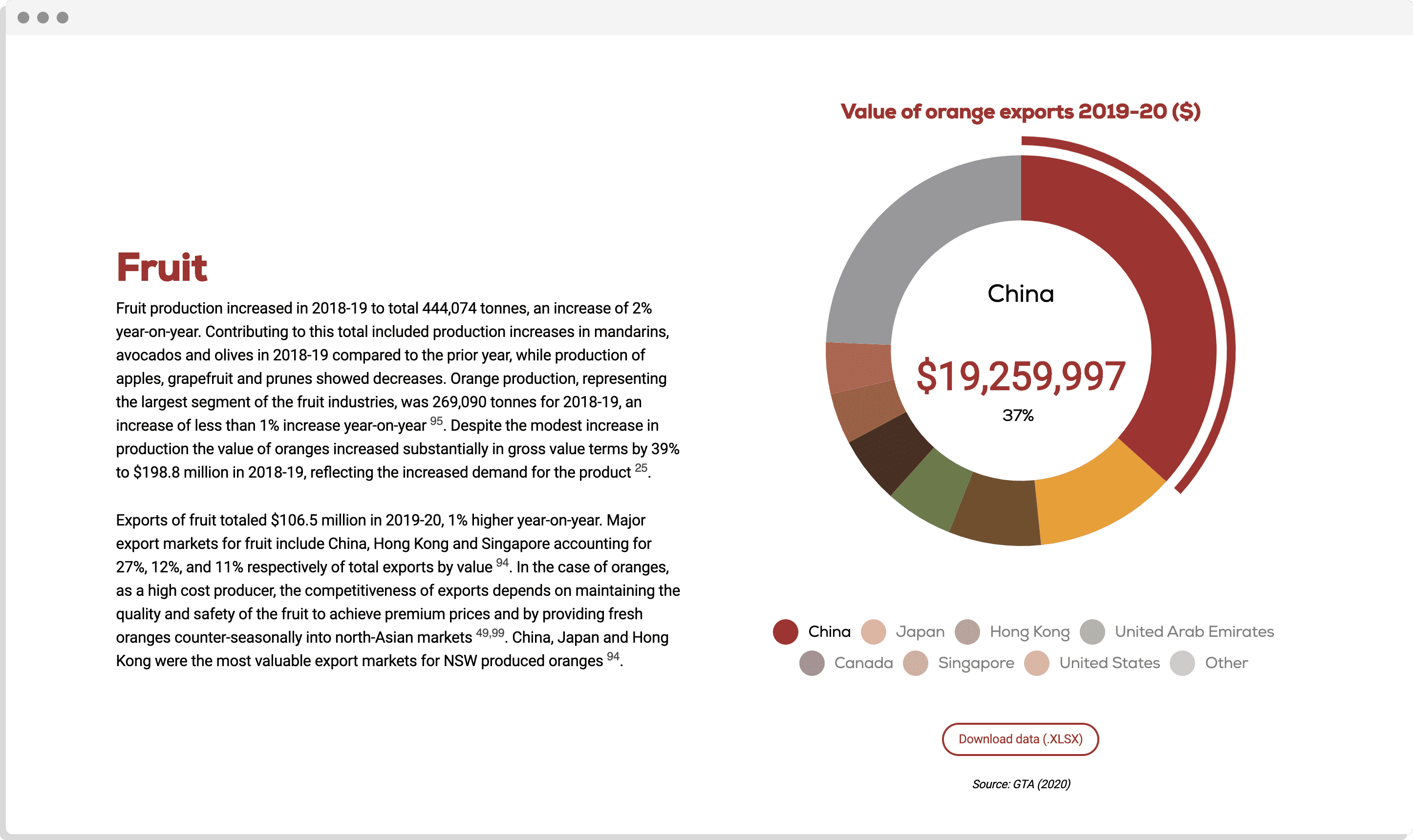Click the Other legend circle
The width and height of the screenshot is (1413, 840).
pos(1182,663)
